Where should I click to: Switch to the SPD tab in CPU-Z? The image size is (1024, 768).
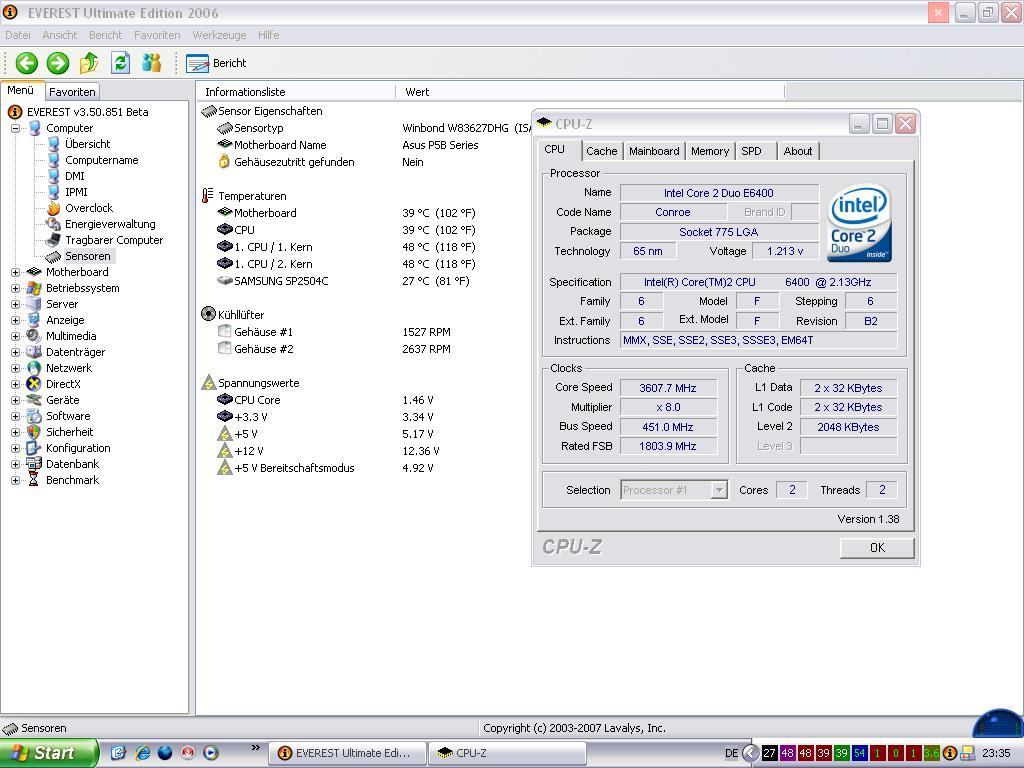point(751,151)
